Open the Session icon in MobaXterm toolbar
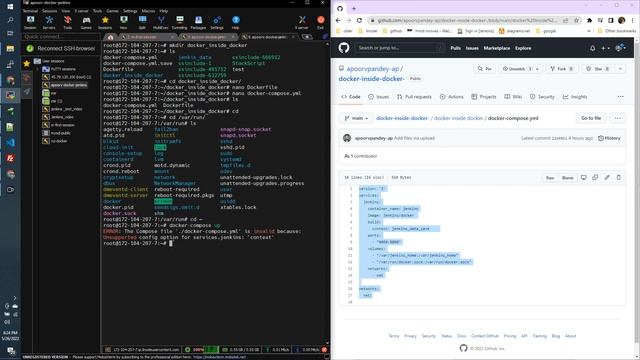 point(30,22)
